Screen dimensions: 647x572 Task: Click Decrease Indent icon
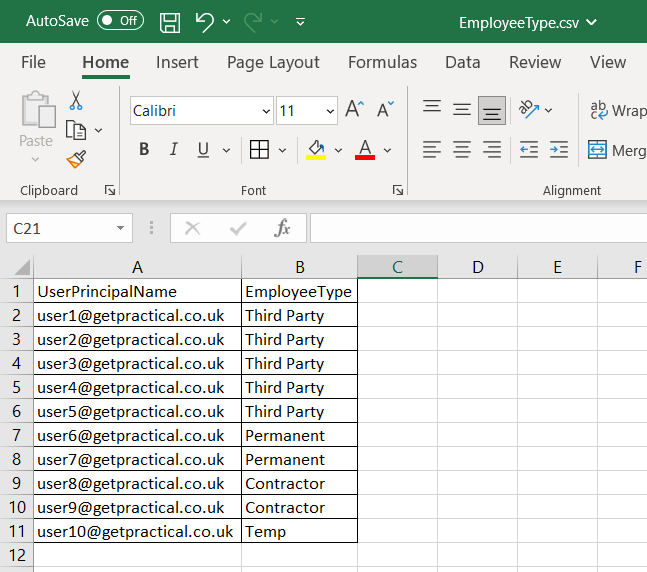529,149
